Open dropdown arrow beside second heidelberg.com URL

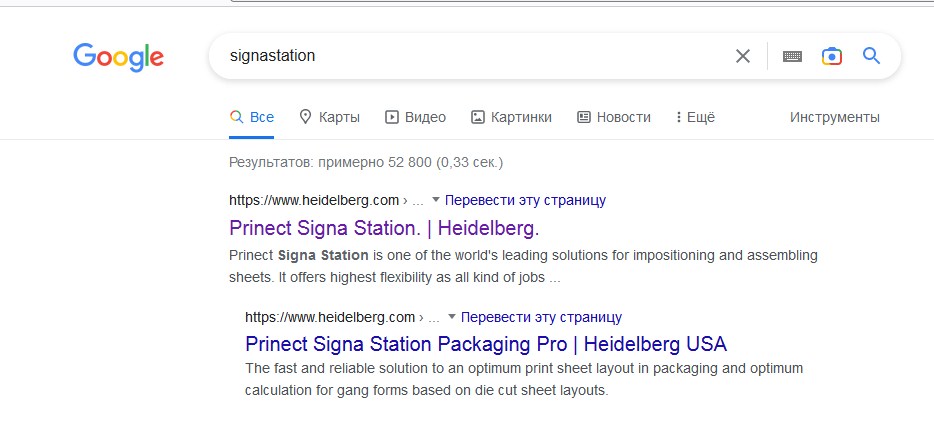452,317
